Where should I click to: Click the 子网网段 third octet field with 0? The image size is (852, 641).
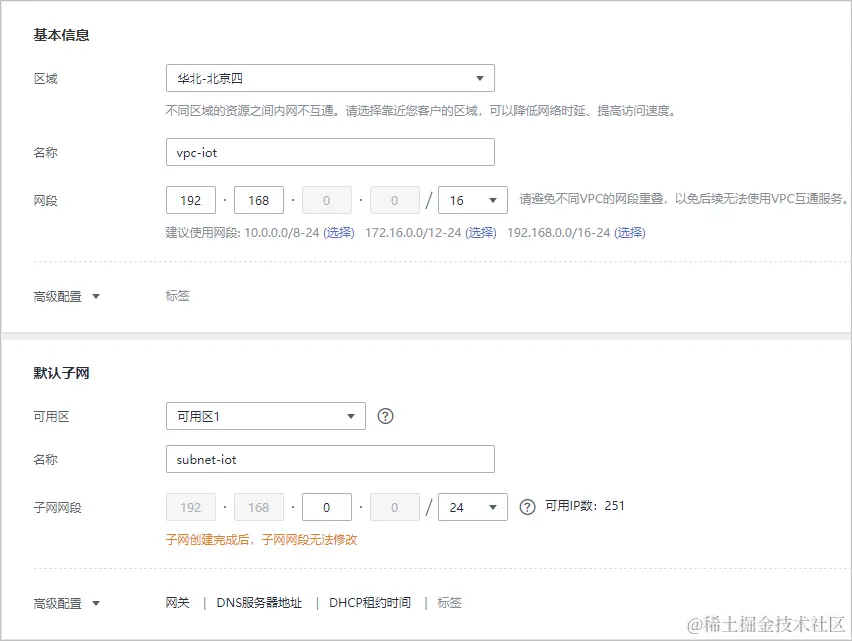coord(327,507)
